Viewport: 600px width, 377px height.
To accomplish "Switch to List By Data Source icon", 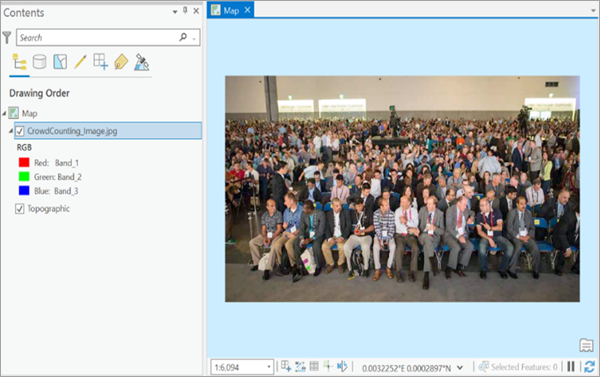I will (x=39, y=62).
